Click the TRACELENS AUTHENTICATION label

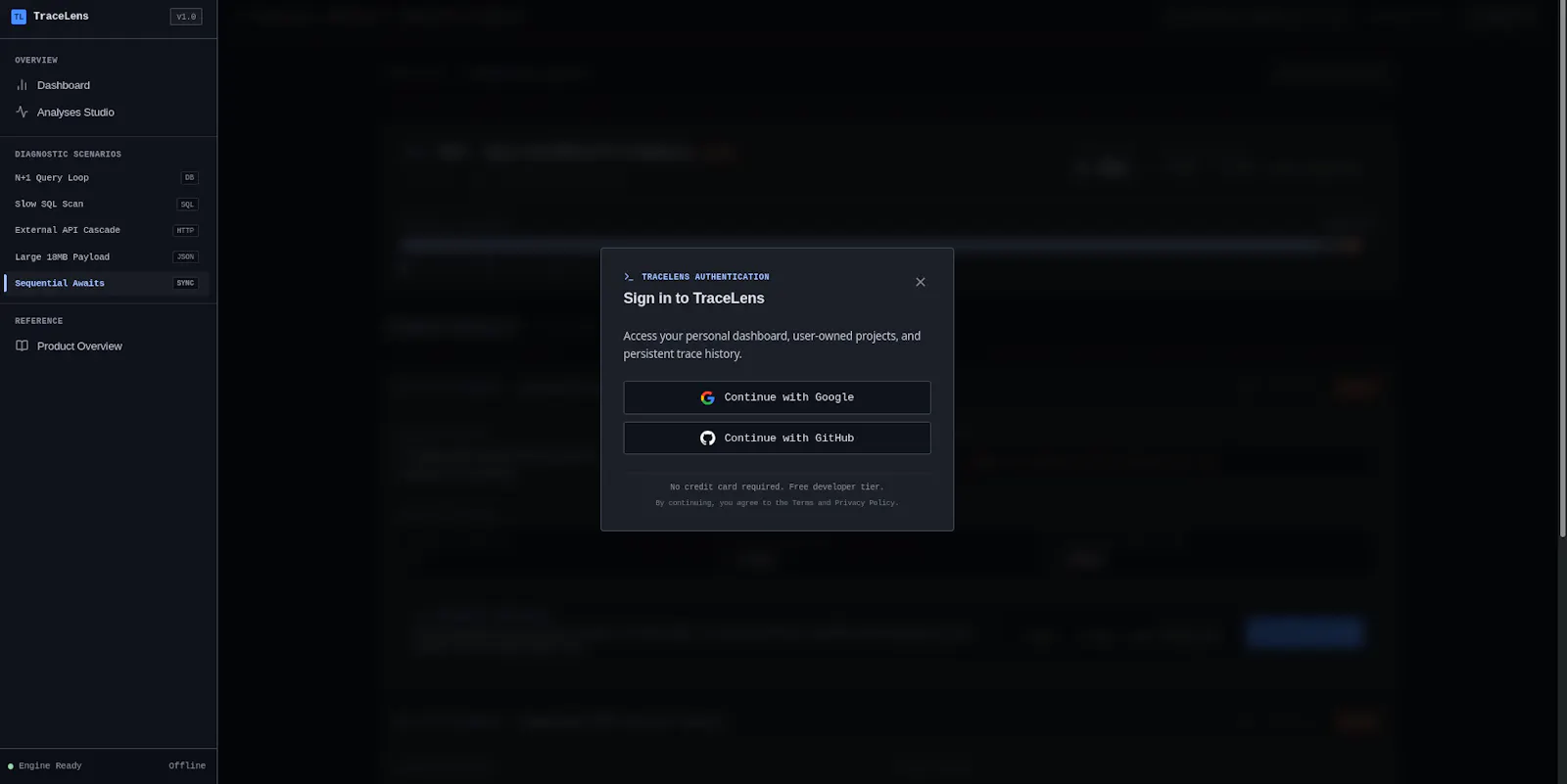[705, 277]
